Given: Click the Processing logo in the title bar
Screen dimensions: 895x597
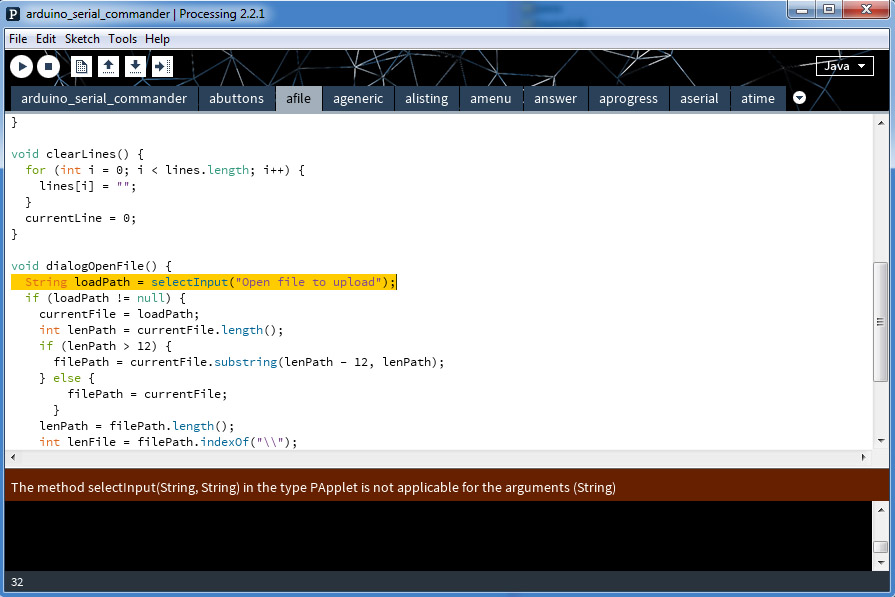Looking at the screenshot, I should coord(13,14).
